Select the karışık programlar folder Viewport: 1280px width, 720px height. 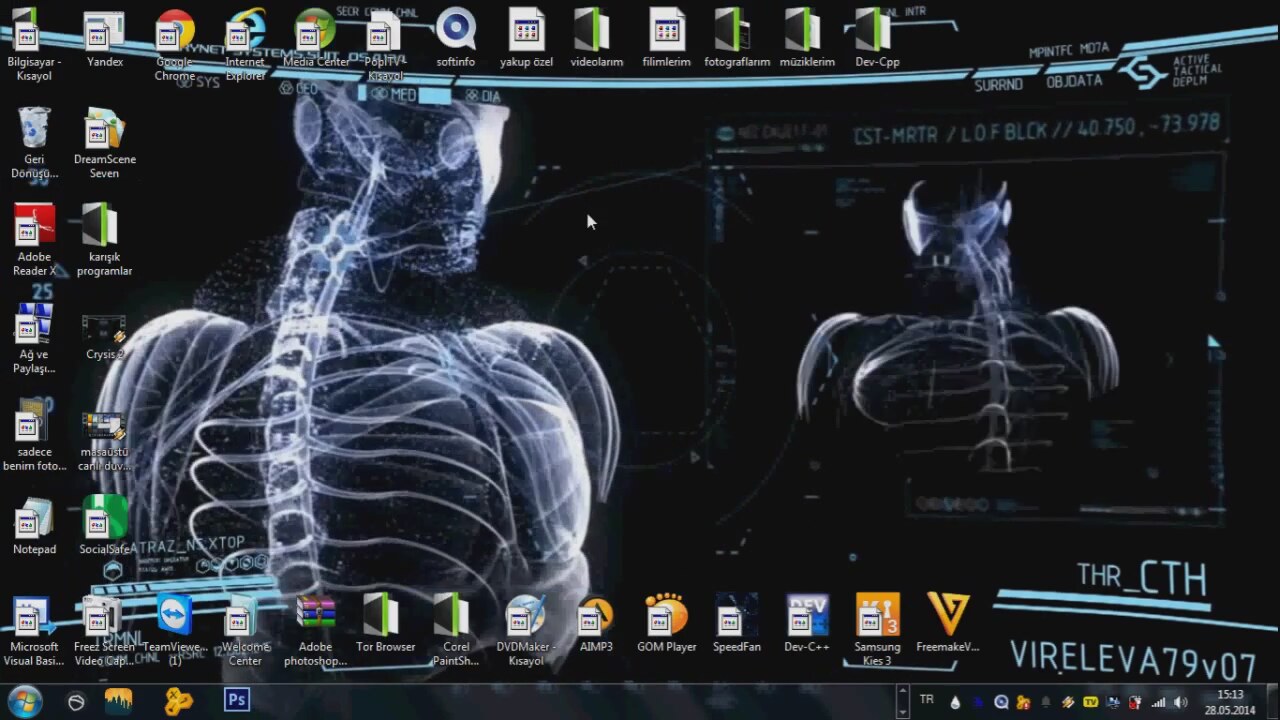pyautogui.click(x=104, y=241)
